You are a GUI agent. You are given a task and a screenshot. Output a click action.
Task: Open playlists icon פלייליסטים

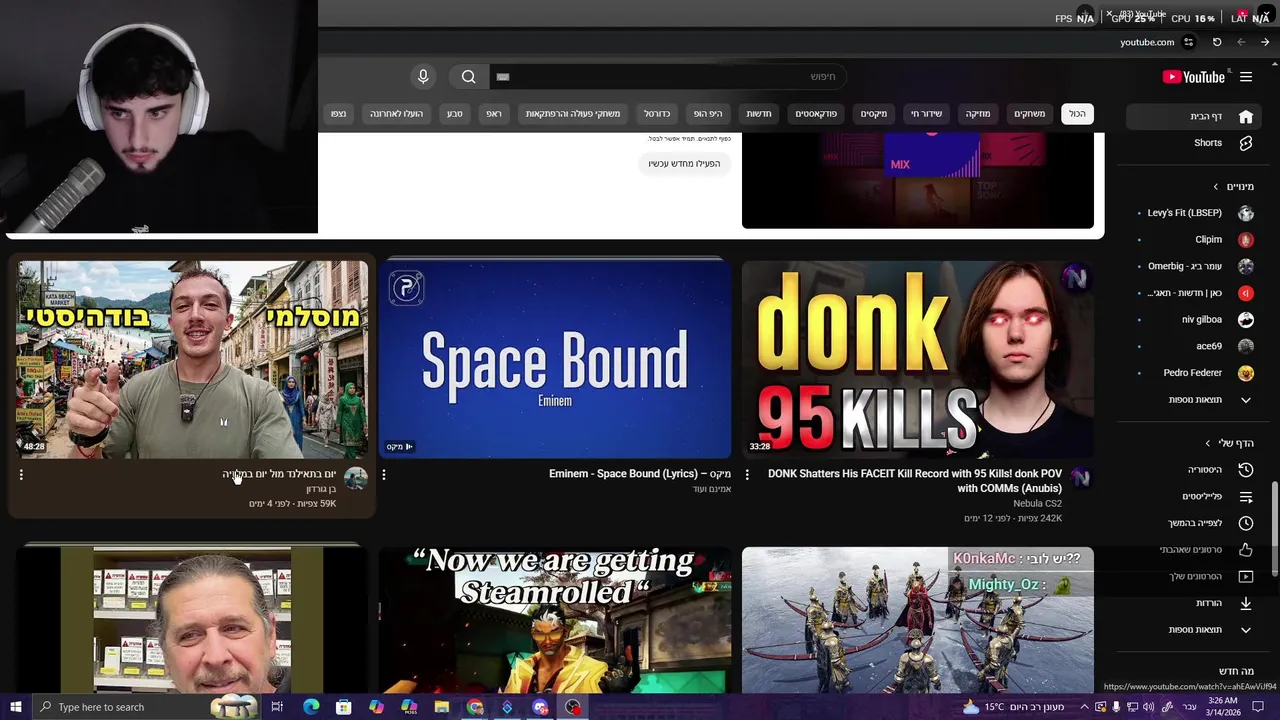point(1246,497)
